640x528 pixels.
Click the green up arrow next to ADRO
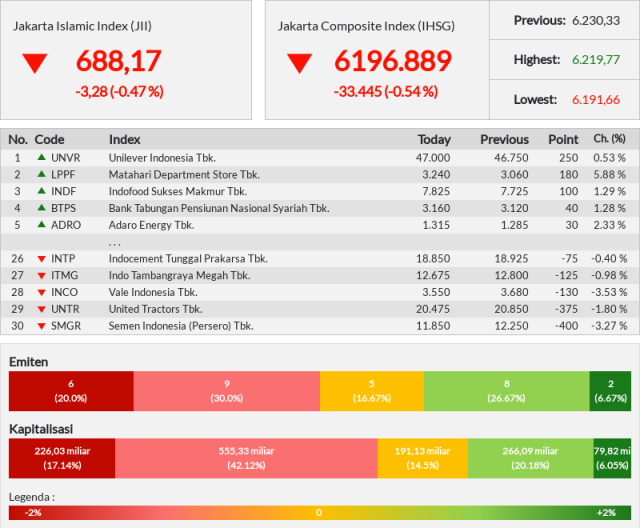pos(42,224)
